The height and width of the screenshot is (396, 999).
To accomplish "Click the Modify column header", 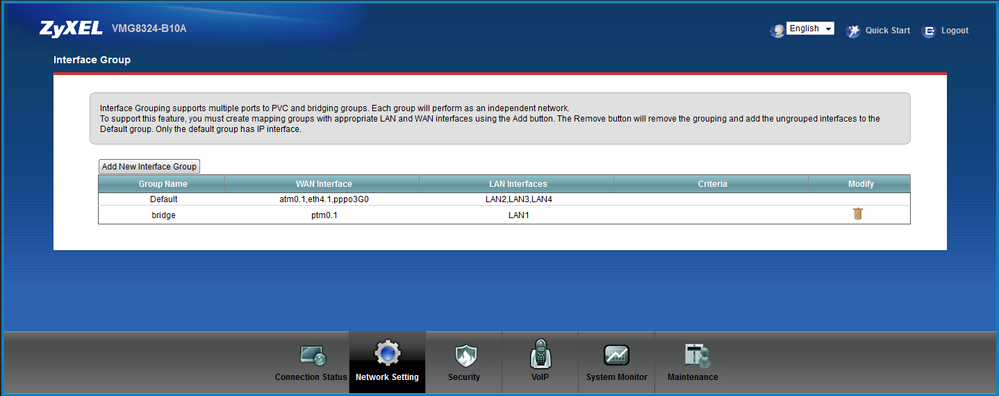I will [x=860, y=183].
